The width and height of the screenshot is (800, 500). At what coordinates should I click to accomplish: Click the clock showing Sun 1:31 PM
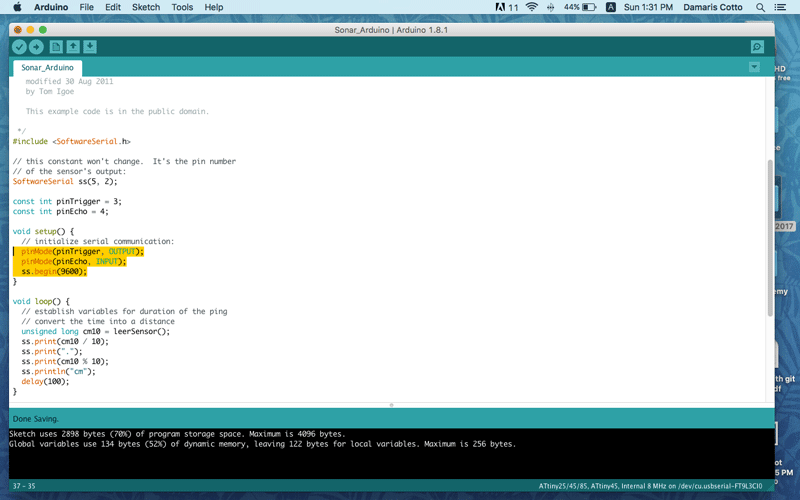click(648, 7)
